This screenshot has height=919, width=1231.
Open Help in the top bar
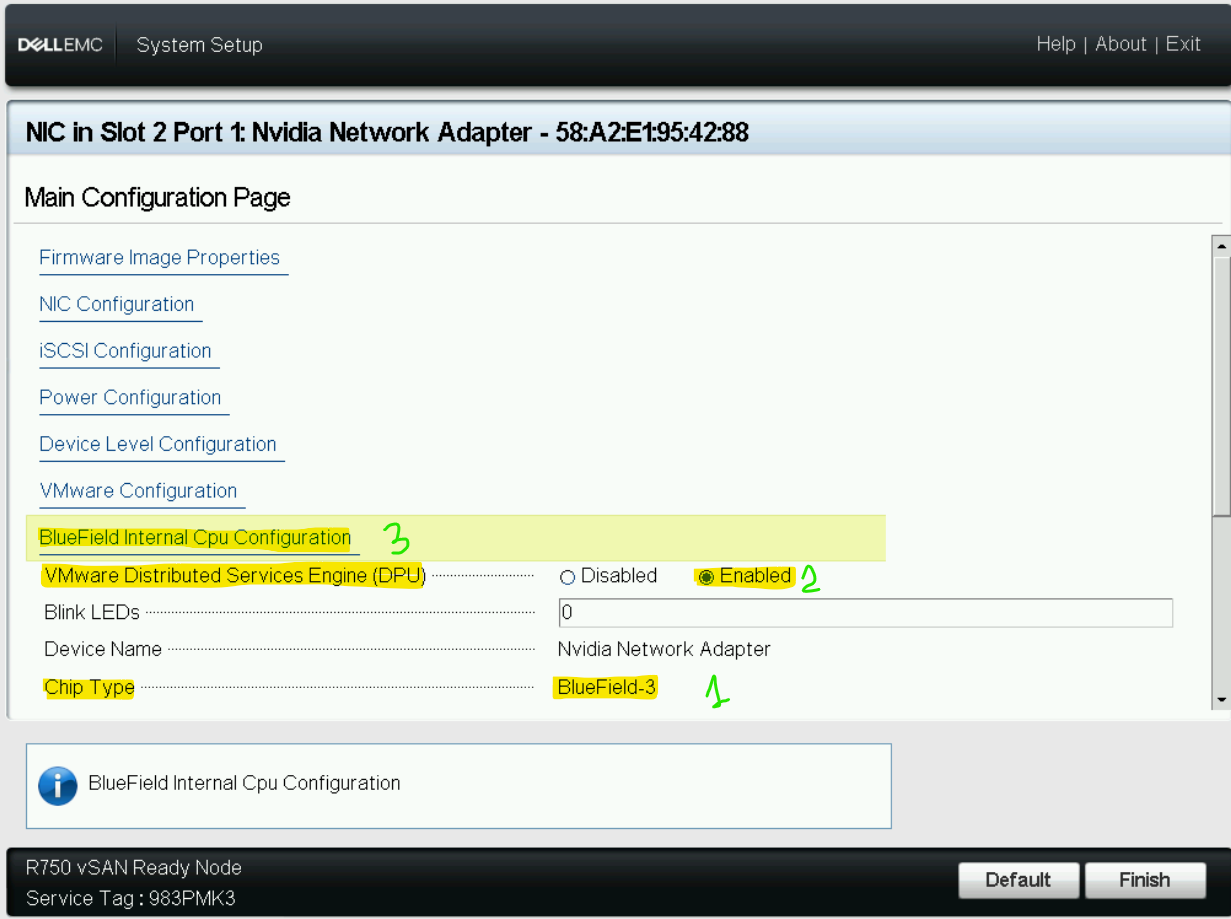(1056, 44)
